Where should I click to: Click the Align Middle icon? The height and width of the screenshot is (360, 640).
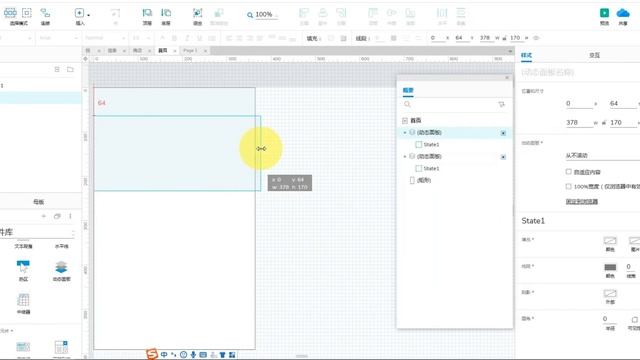coord(391,13)
